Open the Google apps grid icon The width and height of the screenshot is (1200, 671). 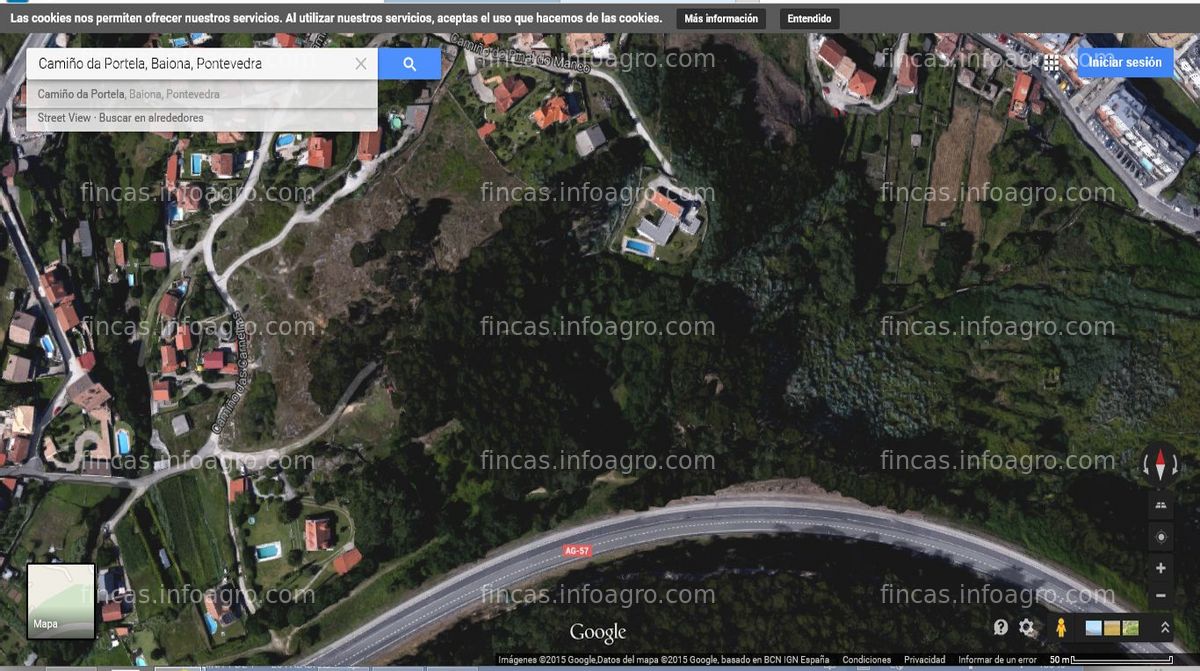1051,62
